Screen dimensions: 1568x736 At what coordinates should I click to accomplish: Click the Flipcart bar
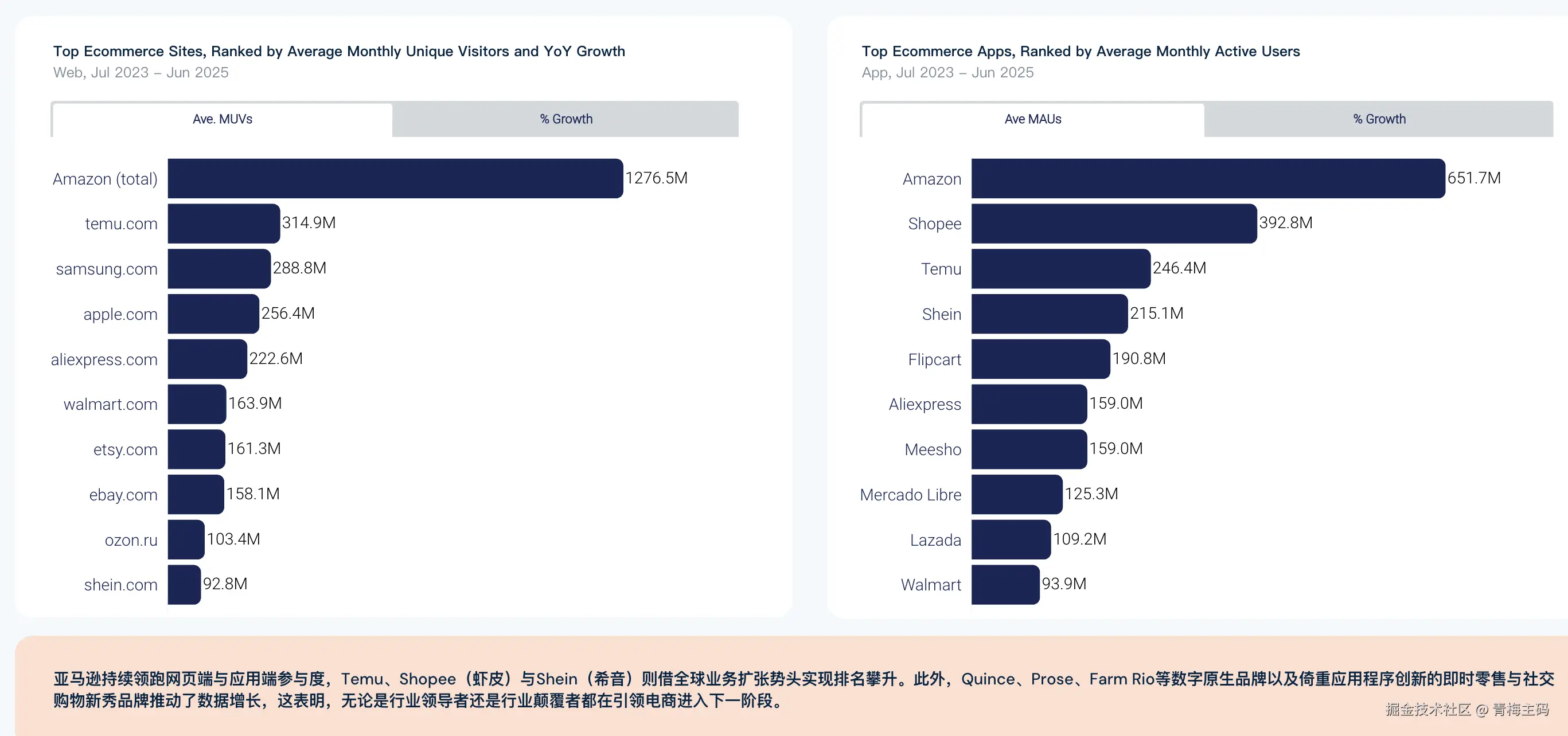pos(1040,359)
